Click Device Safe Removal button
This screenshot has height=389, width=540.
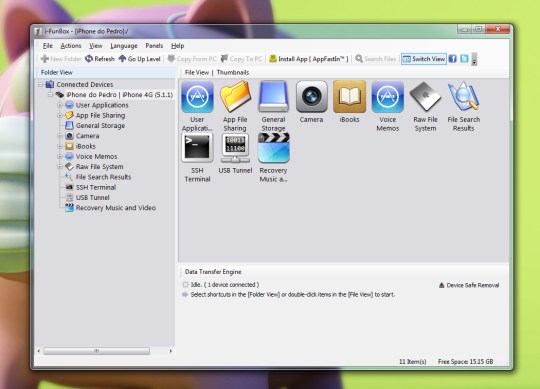469,285
